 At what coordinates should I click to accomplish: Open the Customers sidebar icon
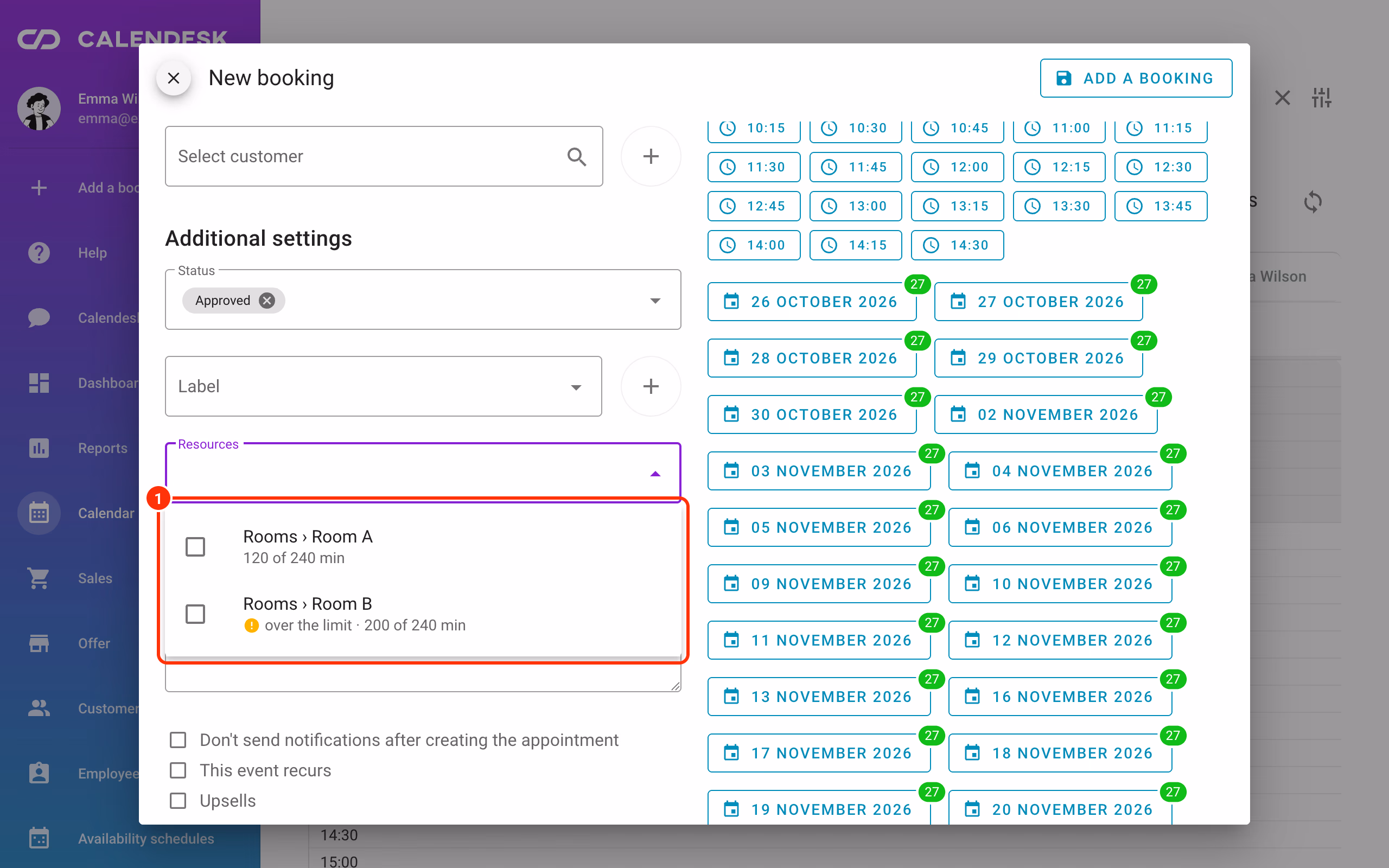point(39,709)
